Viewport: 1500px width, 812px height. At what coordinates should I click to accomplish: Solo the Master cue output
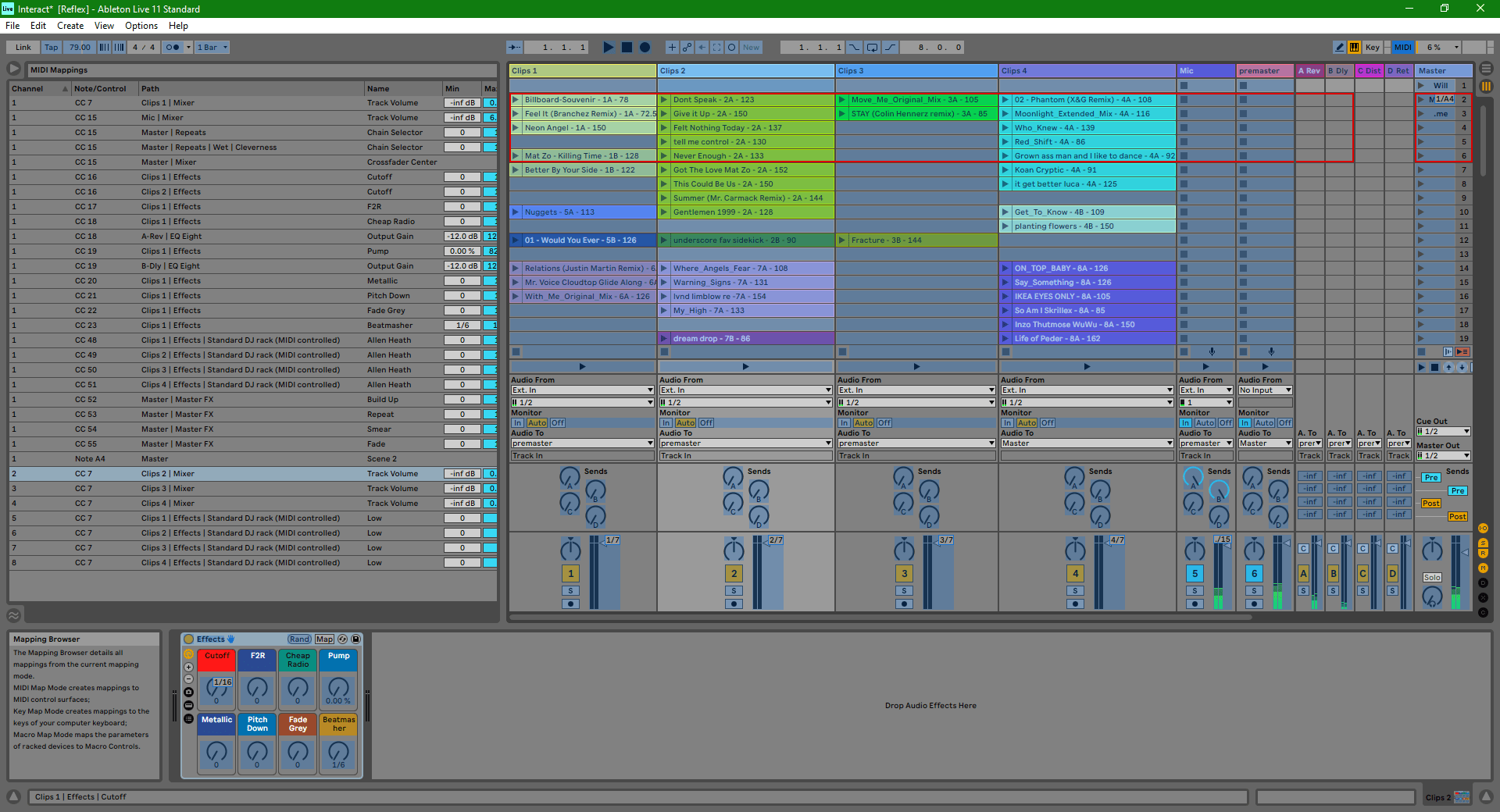coord(1432,578)
